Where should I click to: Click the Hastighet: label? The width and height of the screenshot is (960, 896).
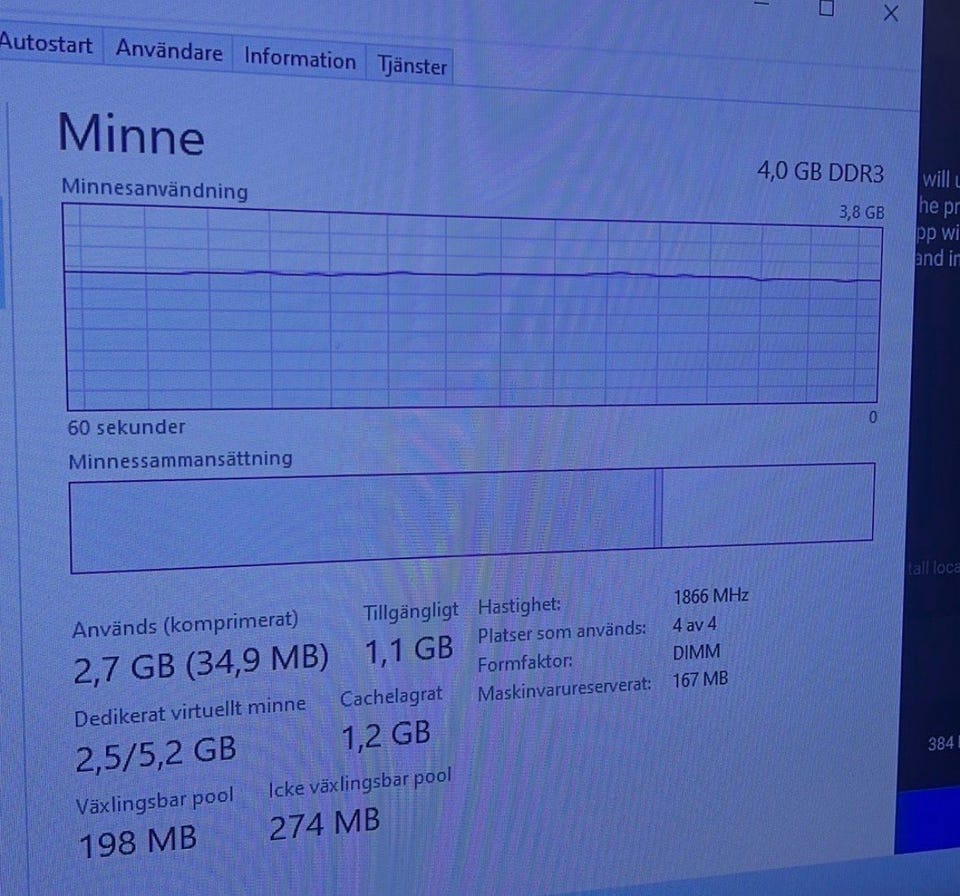(x=519, y=606)
